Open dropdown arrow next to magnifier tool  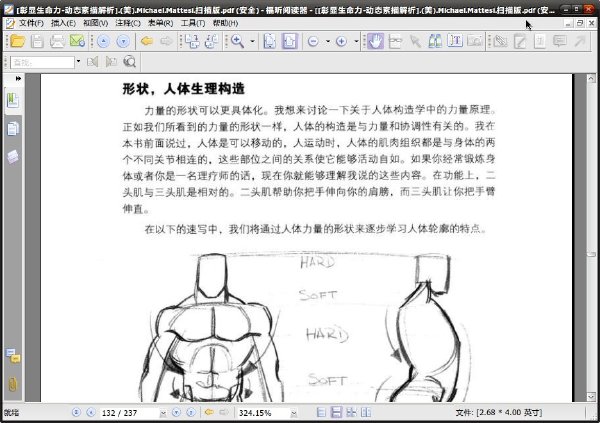[253, 41]
